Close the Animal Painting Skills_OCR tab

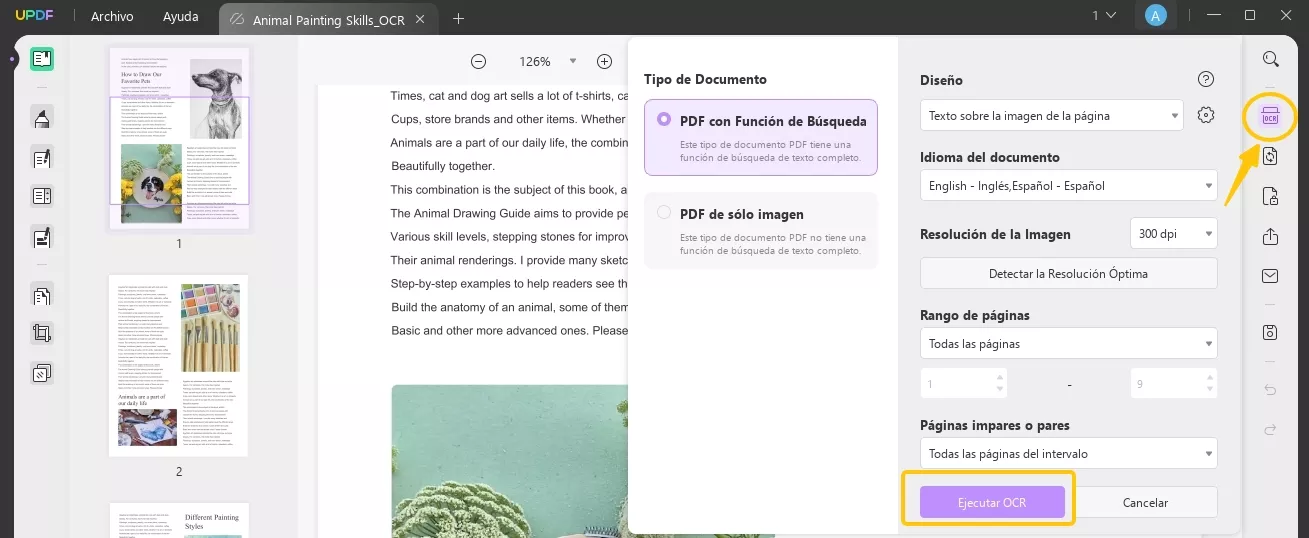(x=419, y=19)
